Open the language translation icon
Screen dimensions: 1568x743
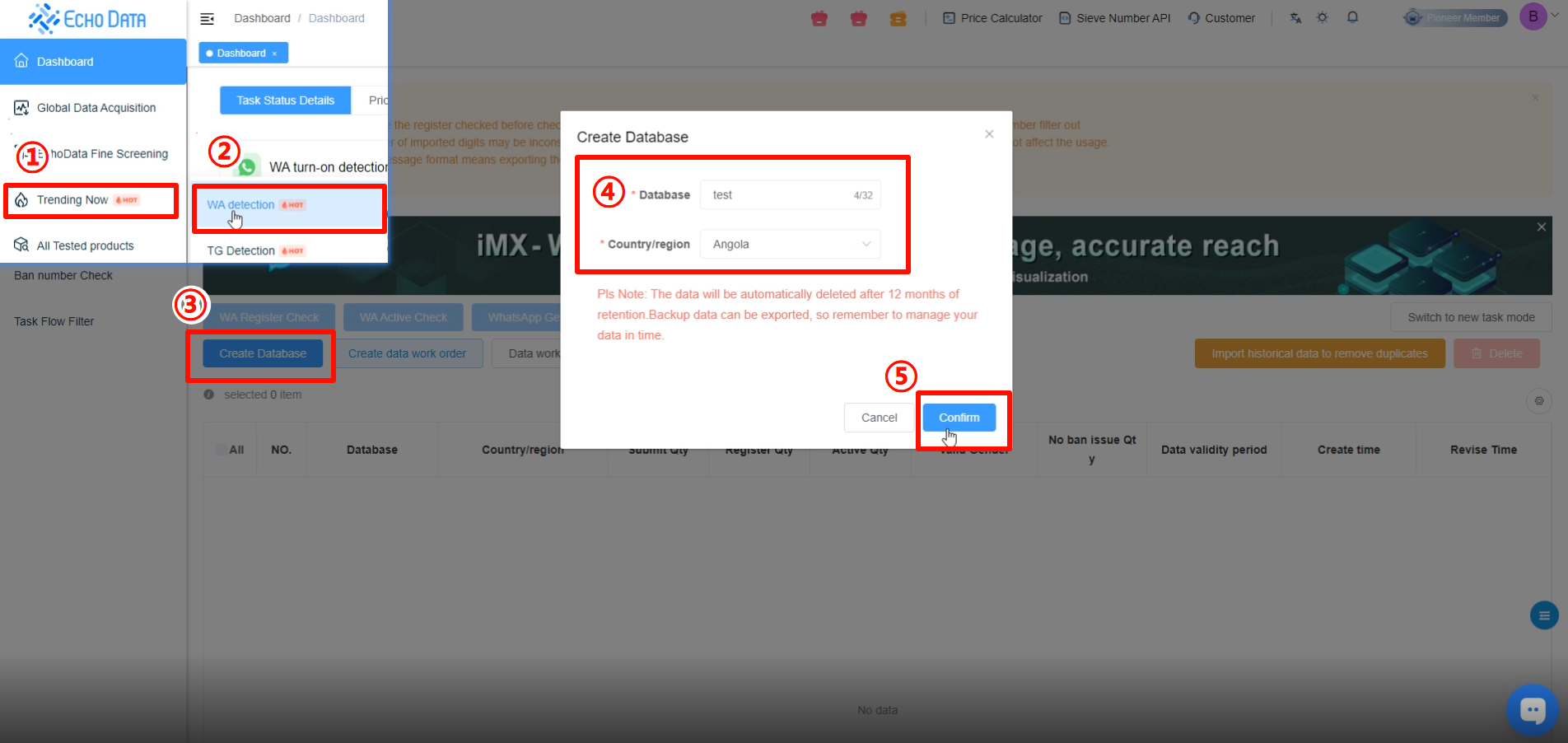(1295, 17)
